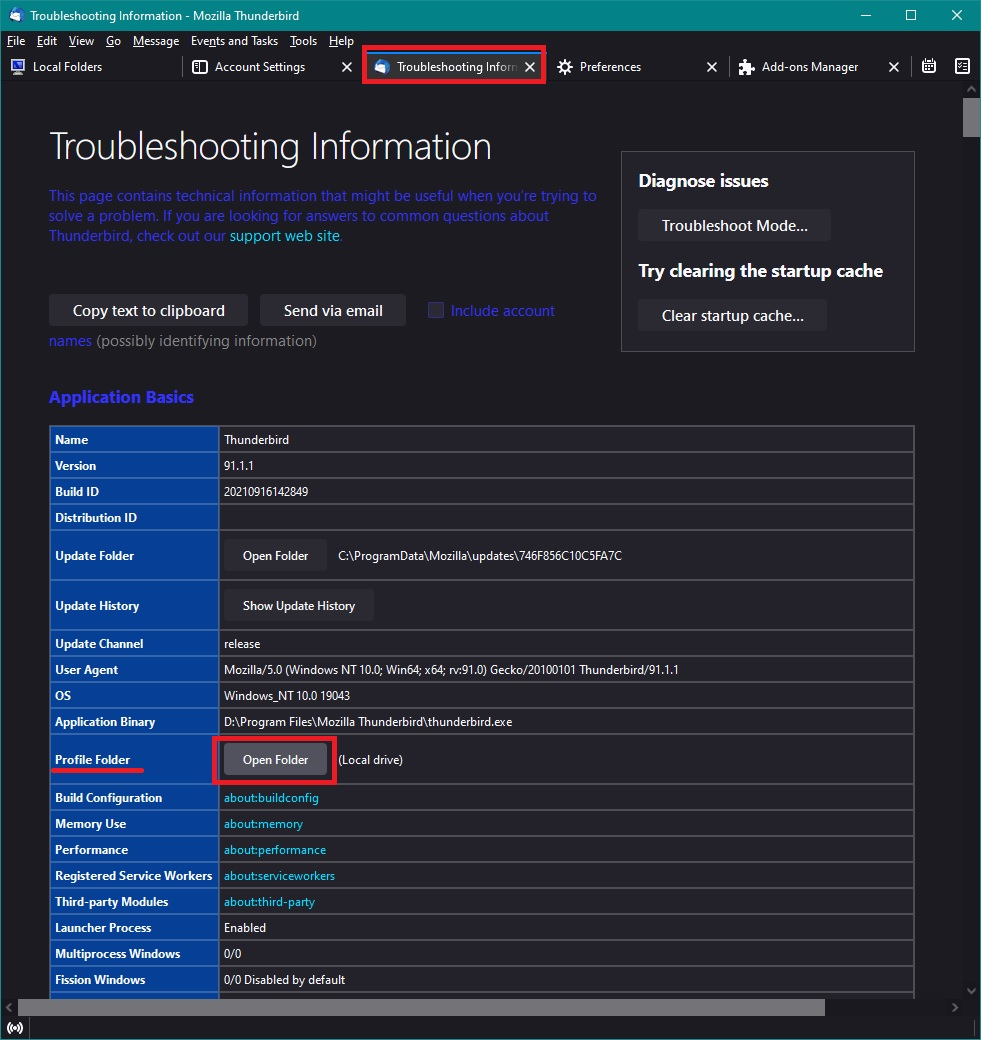981x1040 pixels.
Task: Click the Show Update History button
Action: pos(298,605)
